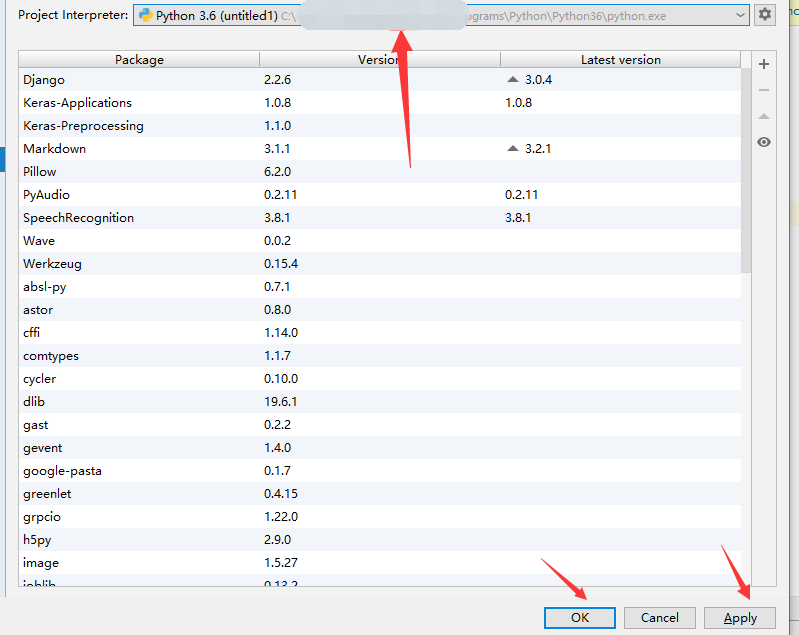Select the cffi package
The width and height of the screenshot is (799, 635).
pos(380,333)
